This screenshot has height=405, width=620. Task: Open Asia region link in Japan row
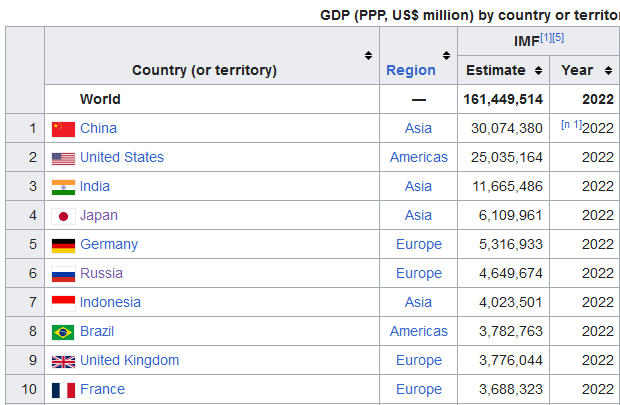click(x=418, y=215)
